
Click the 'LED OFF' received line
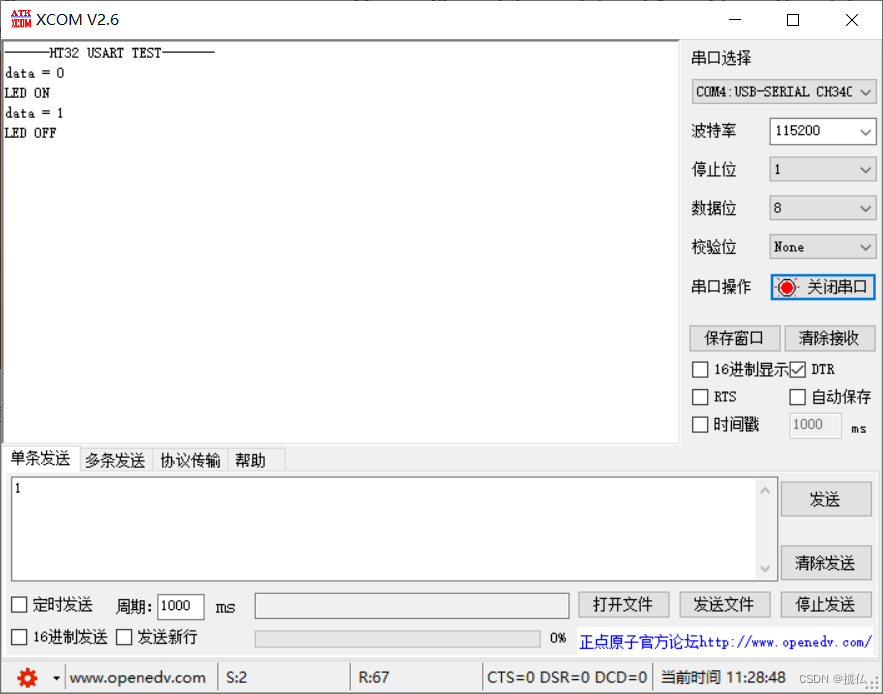(30, 134)
